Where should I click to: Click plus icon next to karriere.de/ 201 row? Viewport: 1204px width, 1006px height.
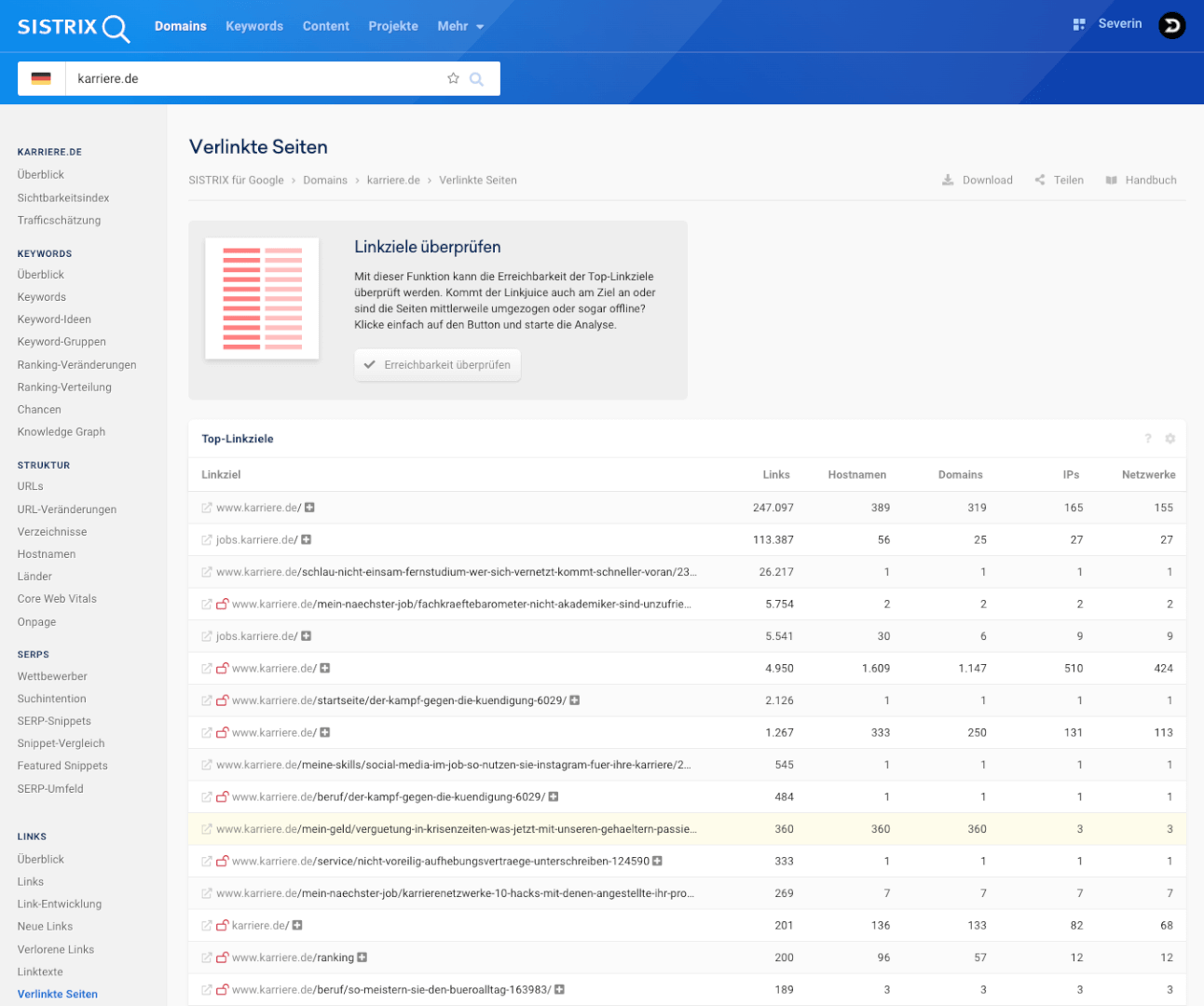tap(297, 926)
